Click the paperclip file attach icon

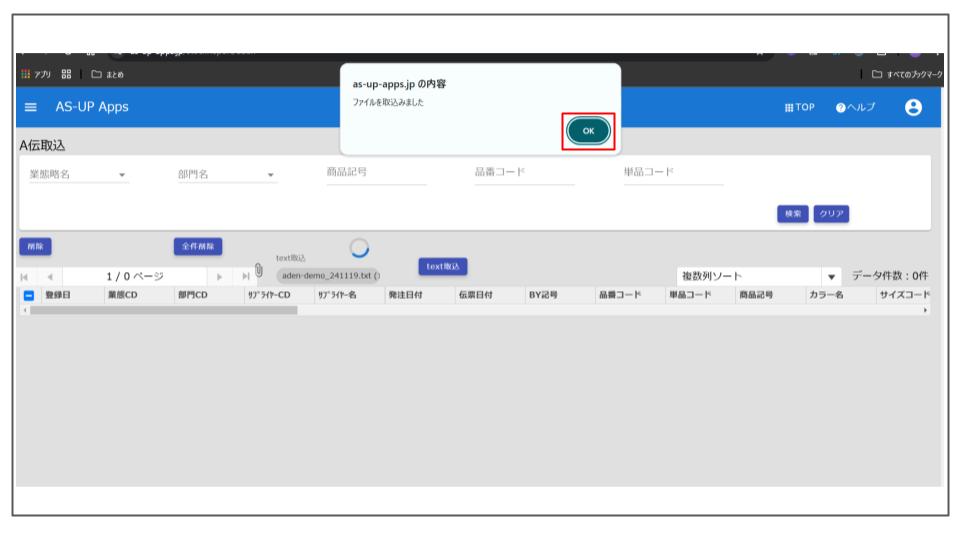pos(257,270)
